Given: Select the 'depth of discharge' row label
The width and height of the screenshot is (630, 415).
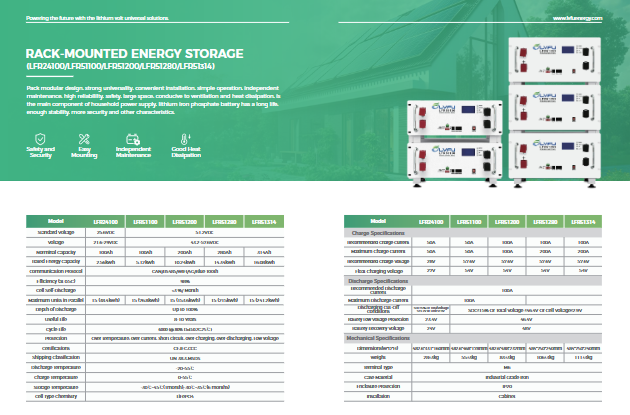Looking at the screenshot, I should click(56, 309).
